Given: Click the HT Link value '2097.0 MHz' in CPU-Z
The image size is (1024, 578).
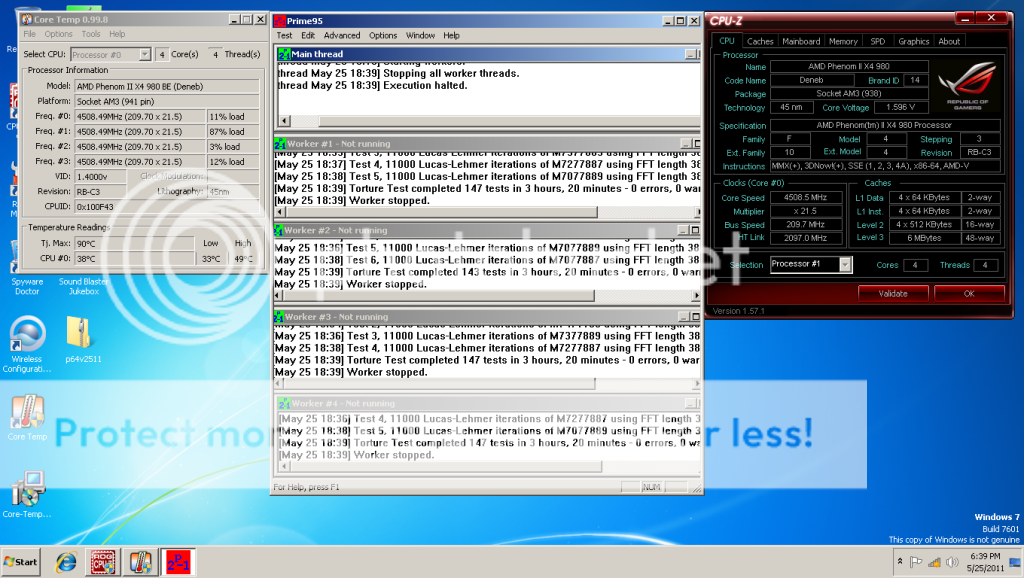Looking at the screenshot, I should point(806,238).
